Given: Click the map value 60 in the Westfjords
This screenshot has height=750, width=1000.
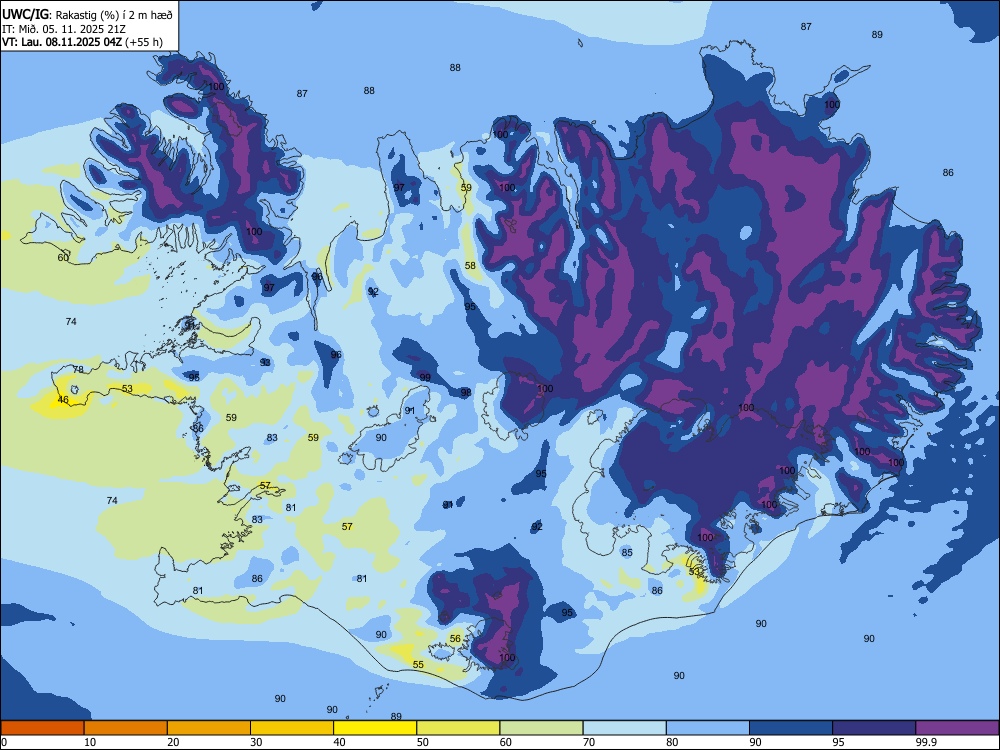Looking at the screenshot, I should click(62, 258).
